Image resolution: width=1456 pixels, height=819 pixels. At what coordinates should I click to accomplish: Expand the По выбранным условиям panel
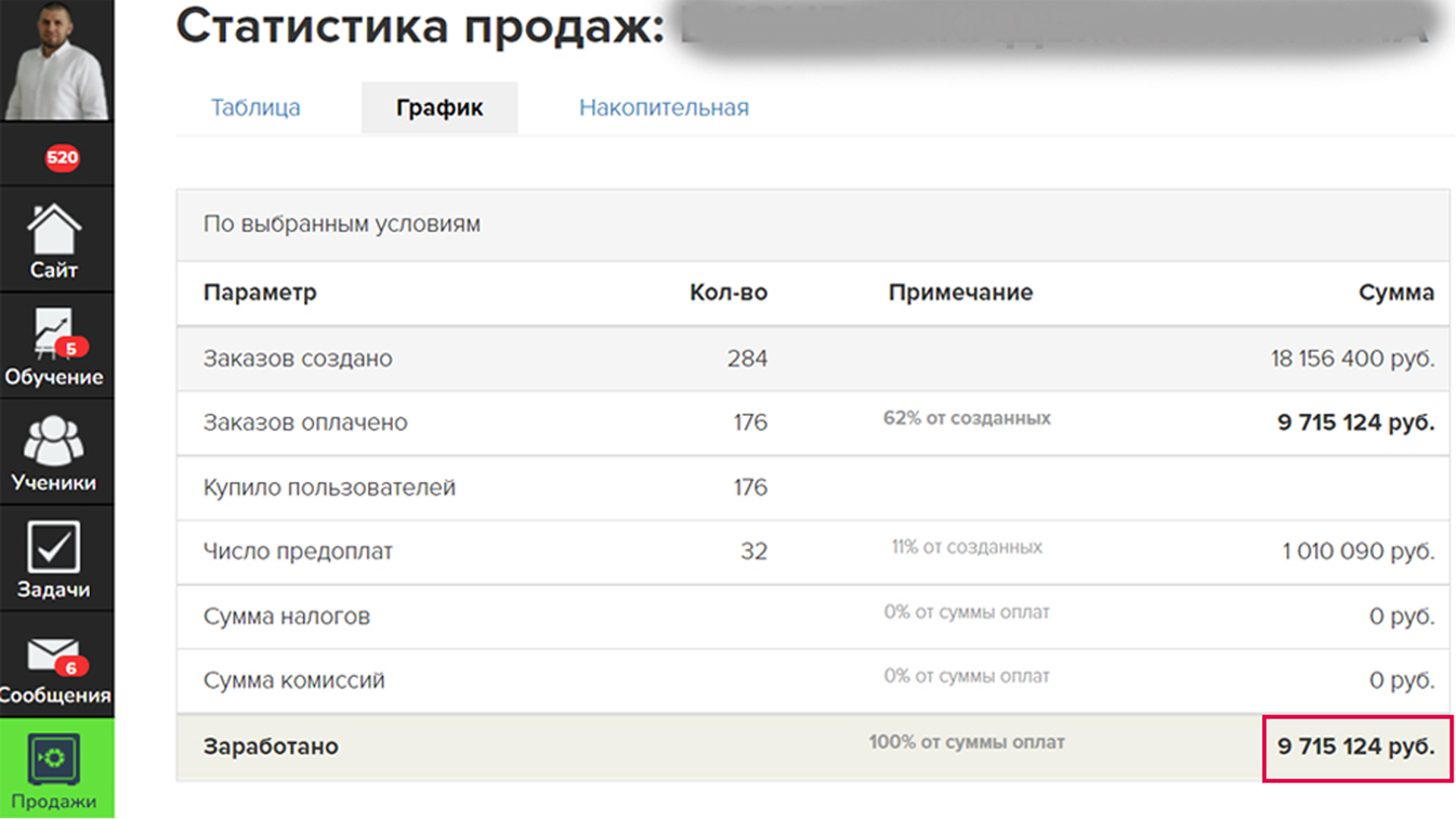[x=341, y=224]
